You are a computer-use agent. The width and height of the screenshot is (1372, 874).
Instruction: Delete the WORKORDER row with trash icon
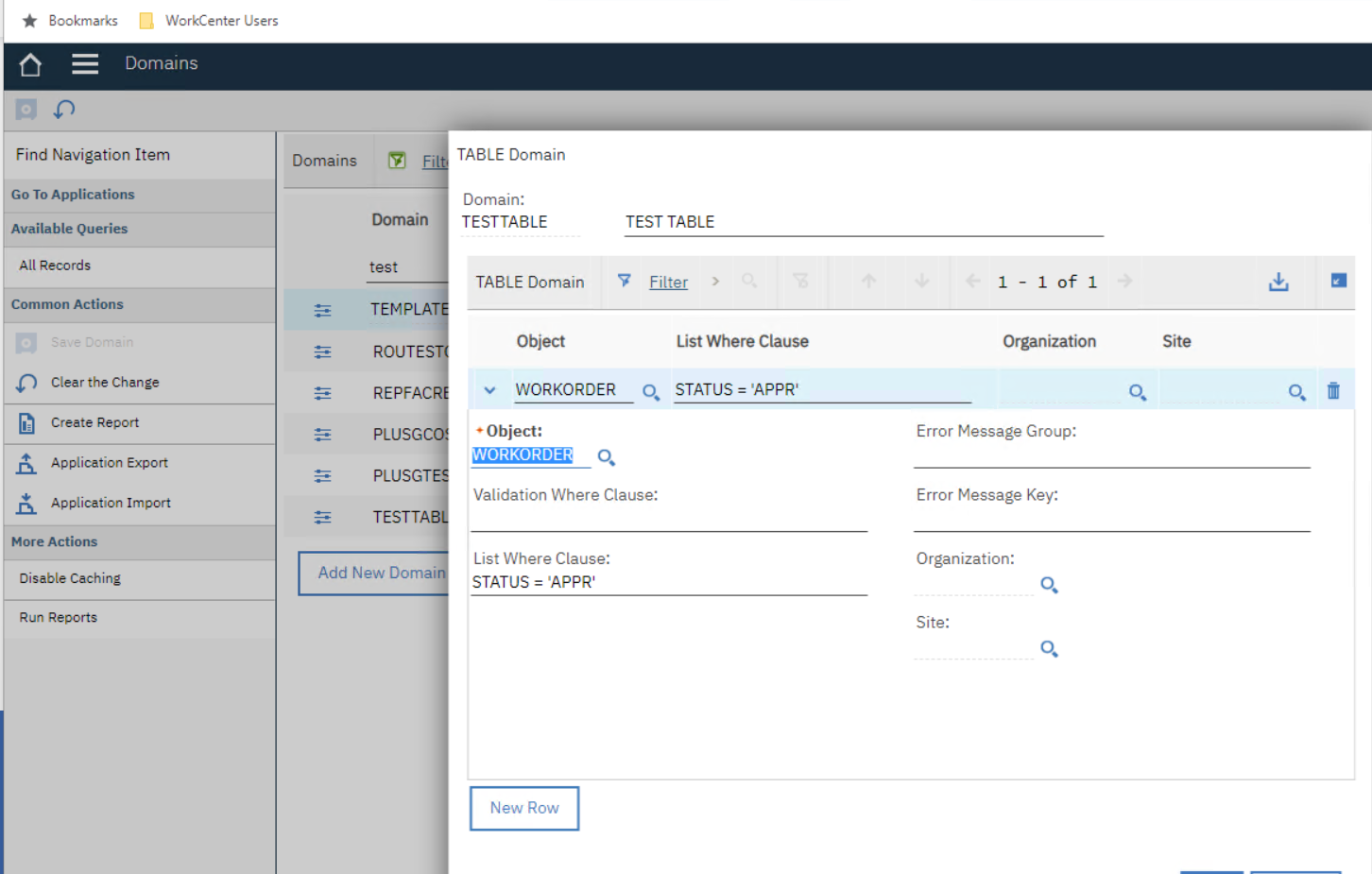(1333, 390)
